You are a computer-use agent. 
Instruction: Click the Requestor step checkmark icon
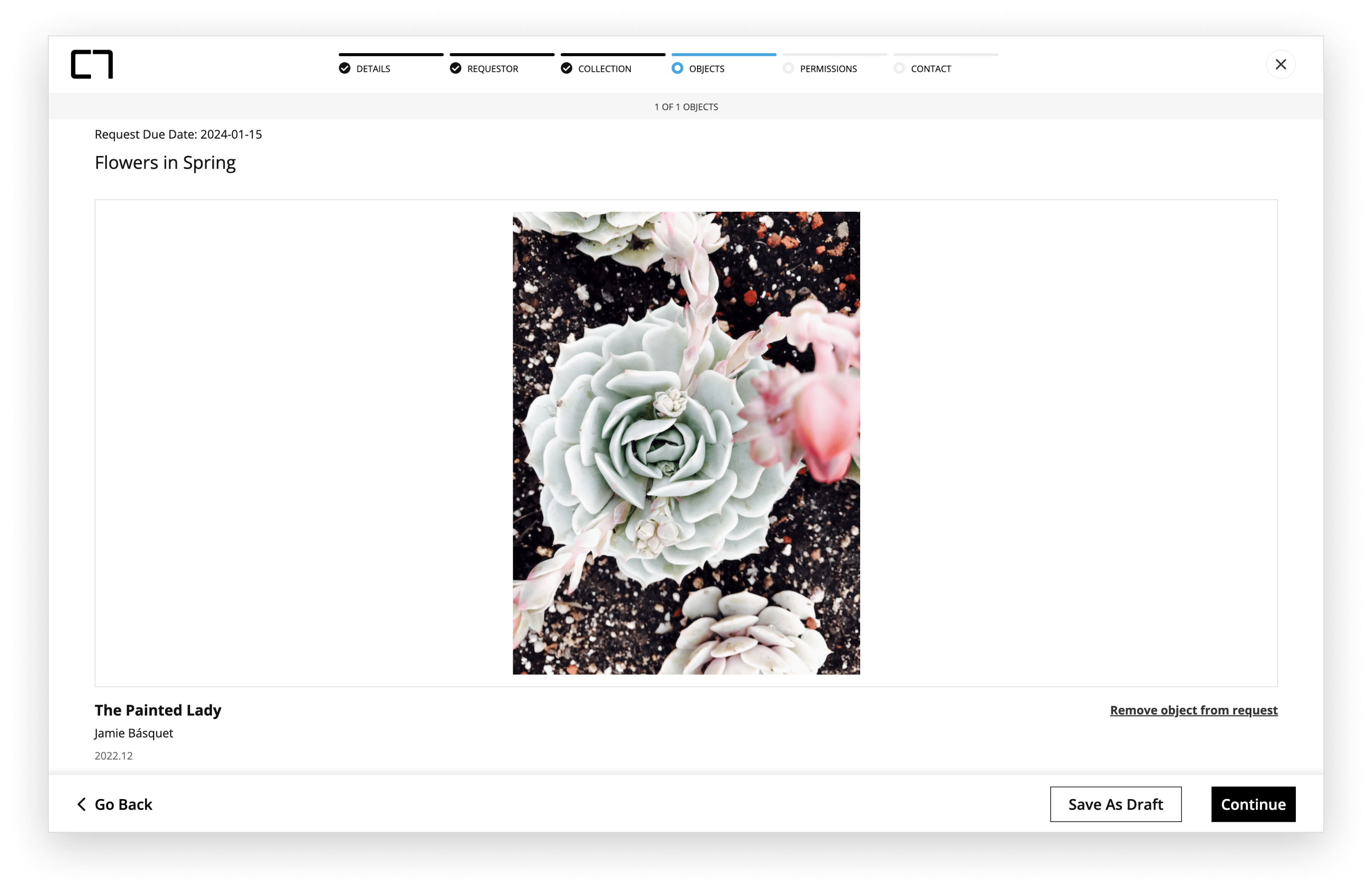click(456, 69)
